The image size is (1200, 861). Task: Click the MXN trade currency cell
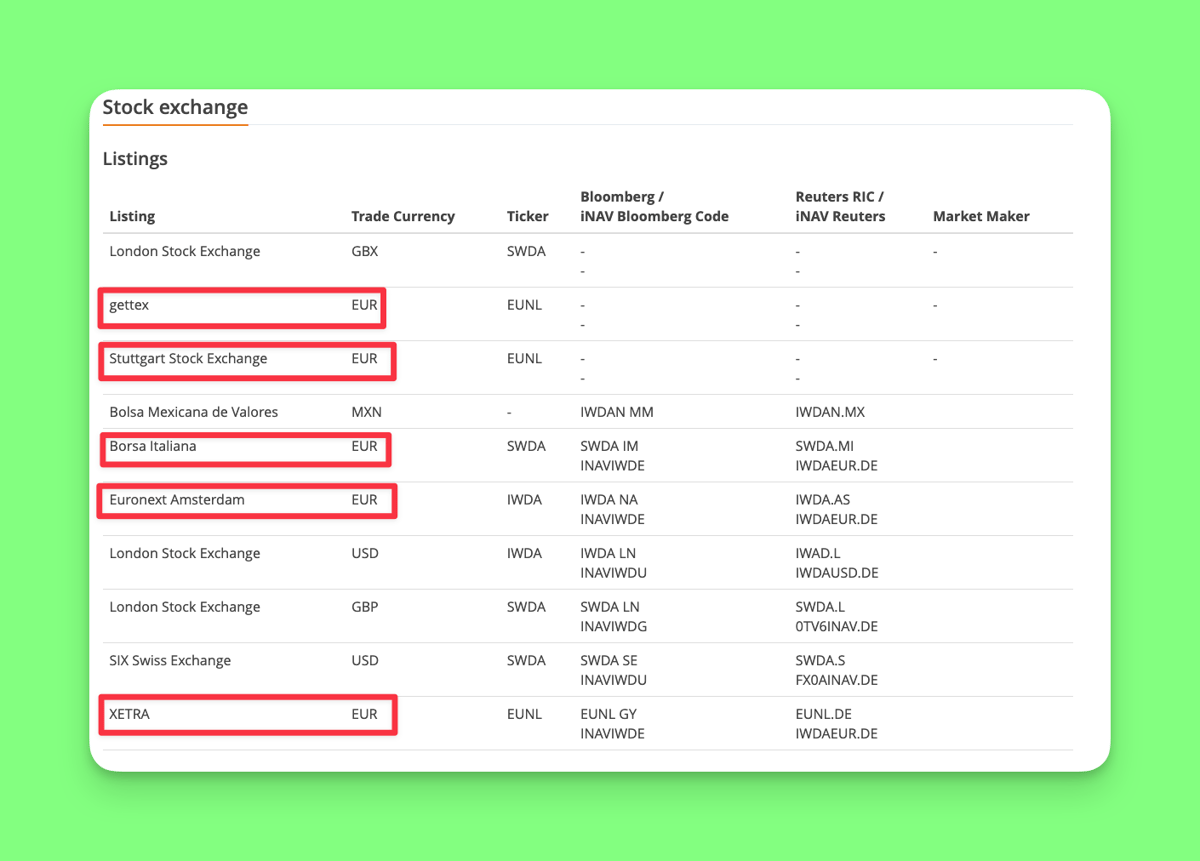pos(366,412)
